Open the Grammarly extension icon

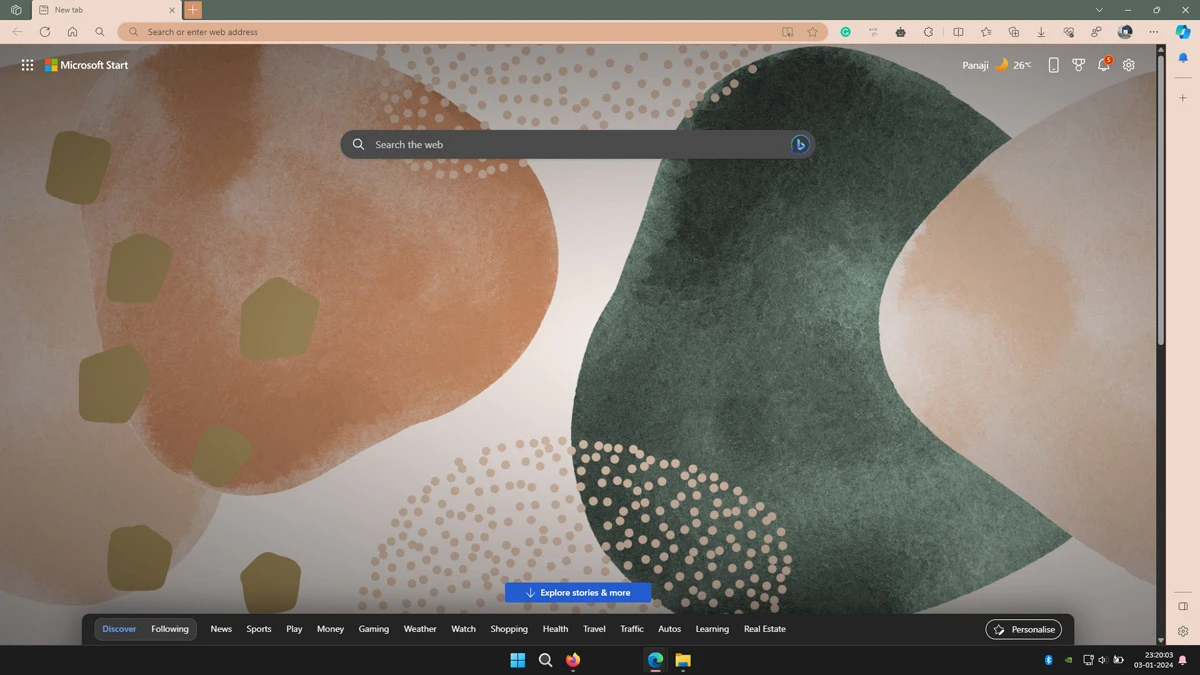click(845, 32)
